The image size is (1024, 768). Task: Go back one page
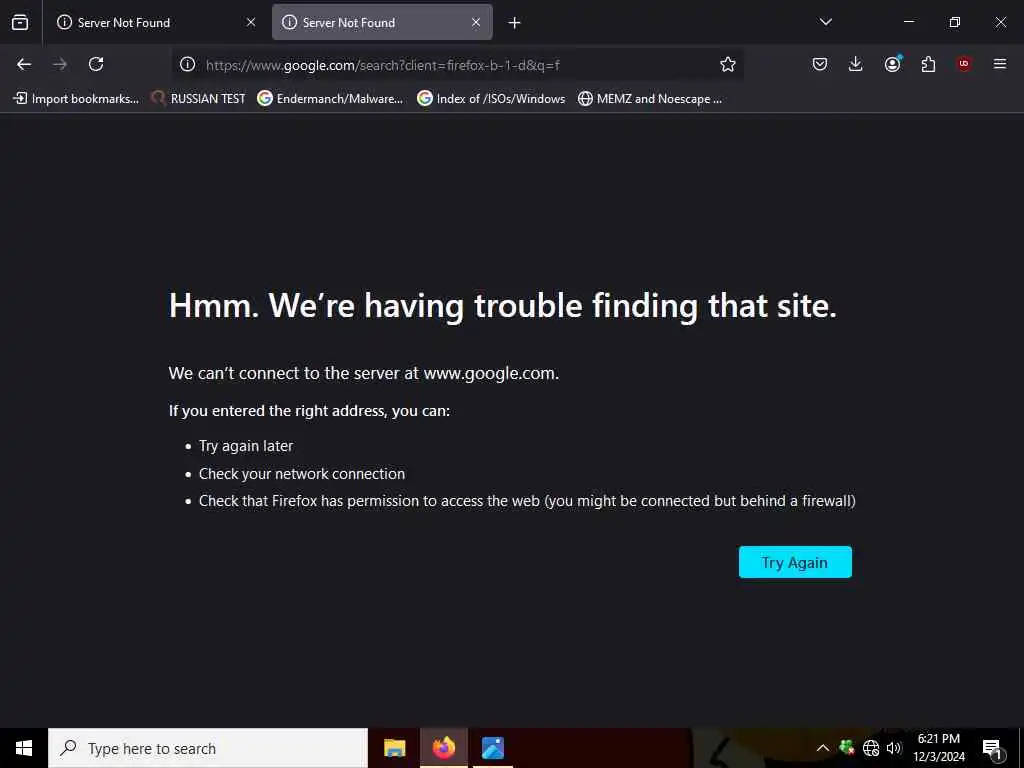[x=24, y=64]
